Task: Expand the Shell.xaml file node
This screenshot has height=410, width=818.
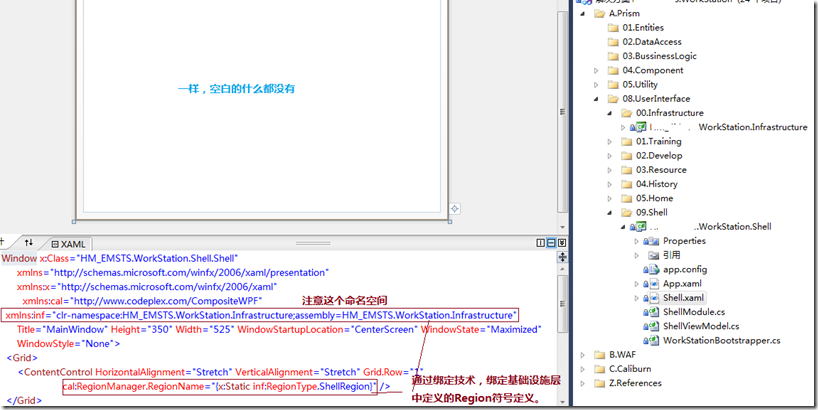Action: coord(636,298)
